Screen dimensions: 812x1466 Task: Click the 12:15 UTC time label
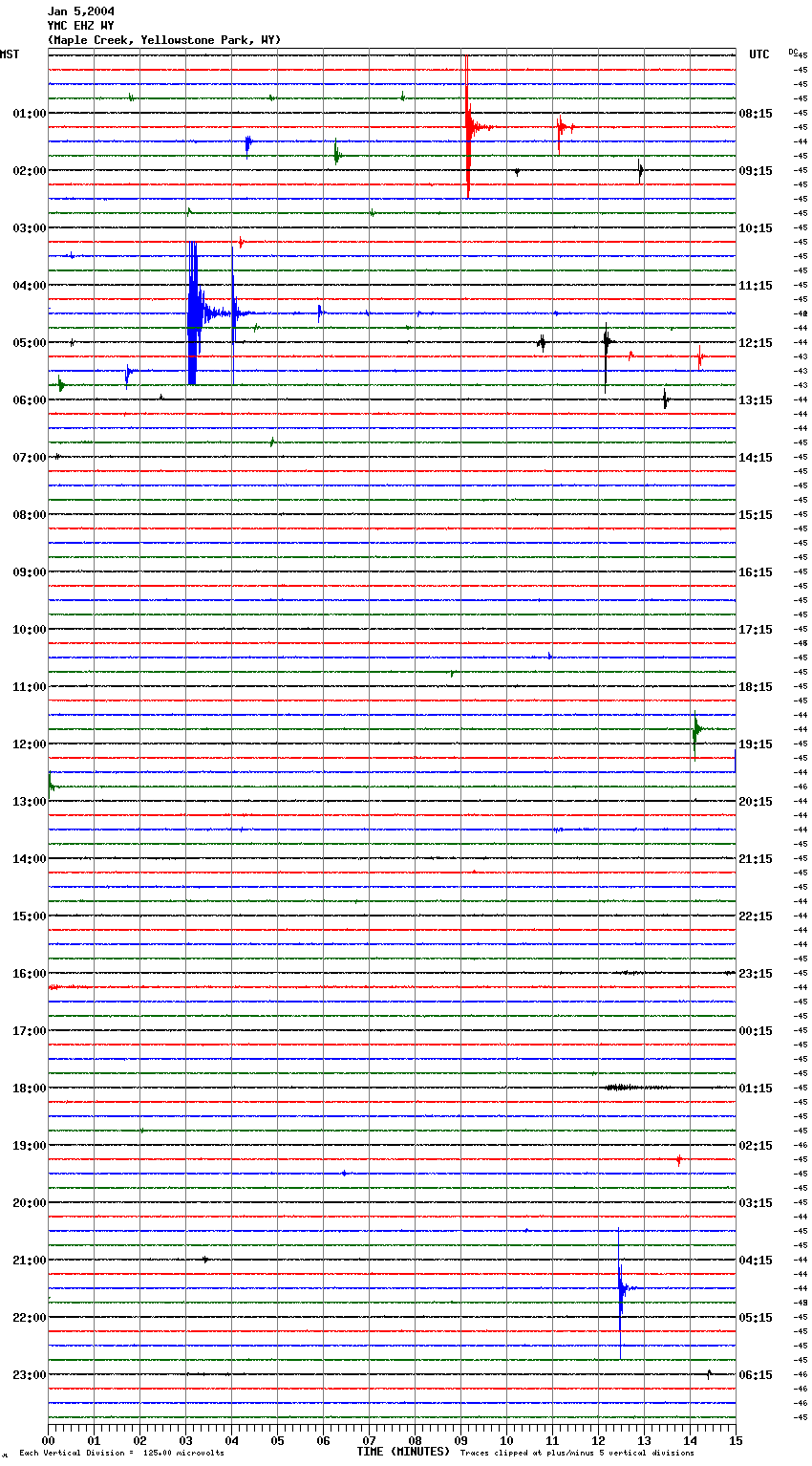pyautogui.click(x=756, y=343)
